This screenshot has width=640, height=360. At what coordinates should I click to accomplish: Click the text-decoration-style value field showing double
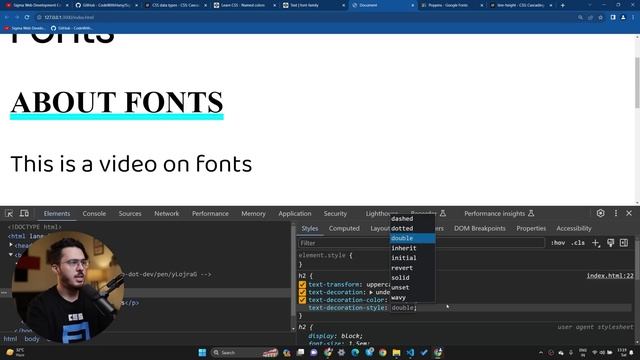[403, 308]
